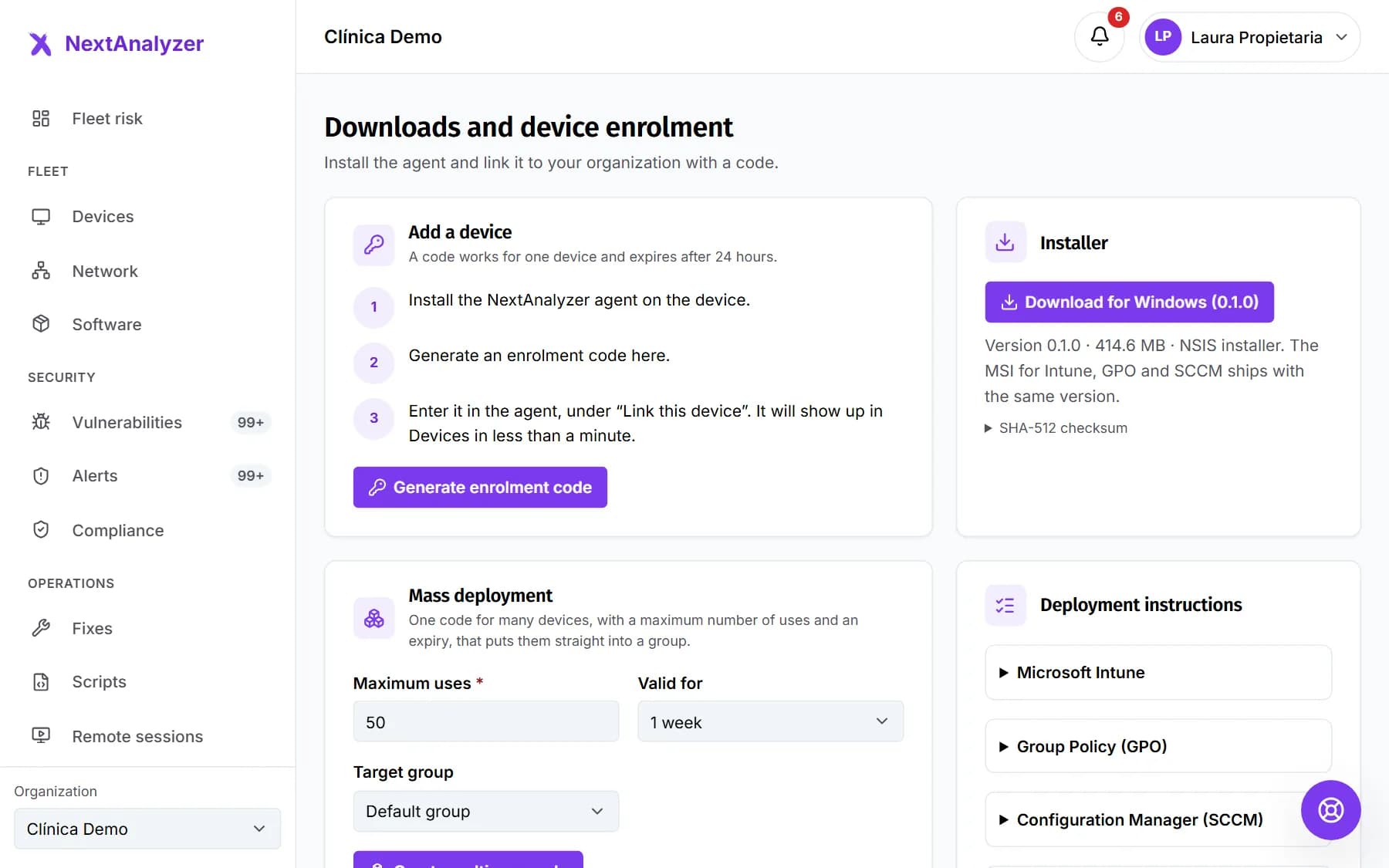Open Compliance in the sidebar
The height and width of the screenshot is (868, 1389).
(x=147, y=530)
